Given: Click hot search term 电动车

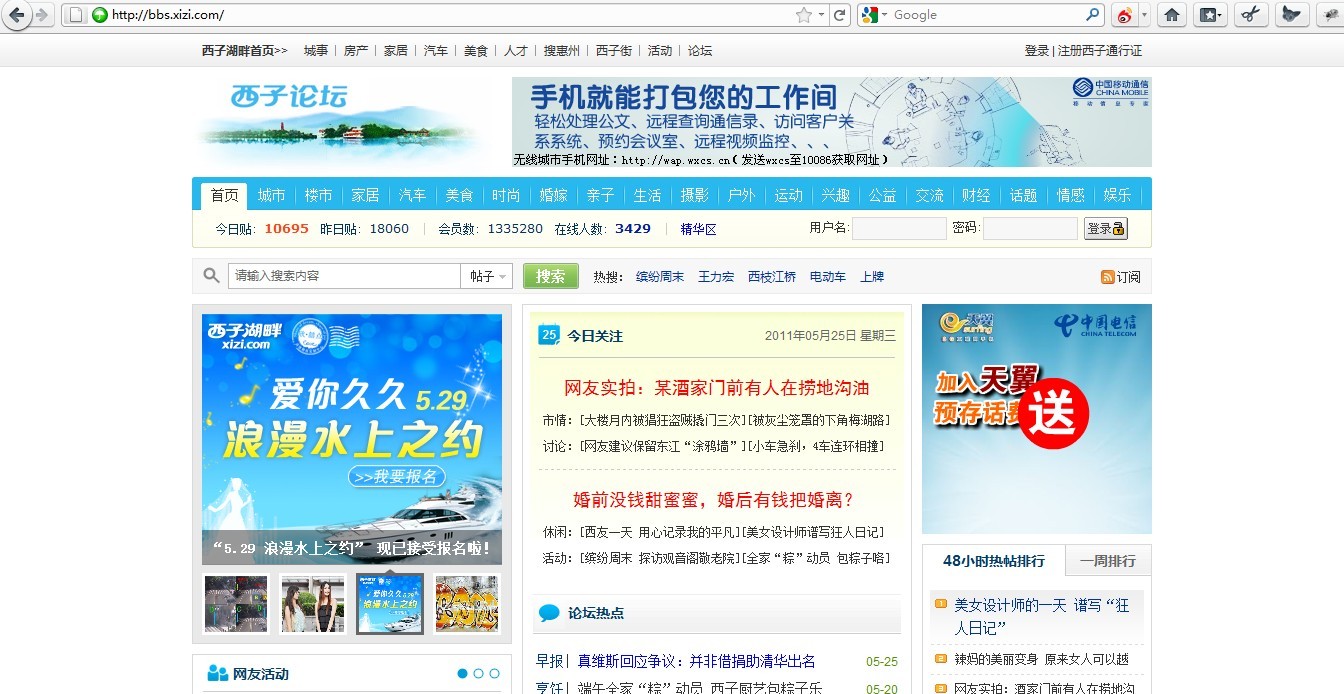Looking at the screenshot, I should click(828, 277).
